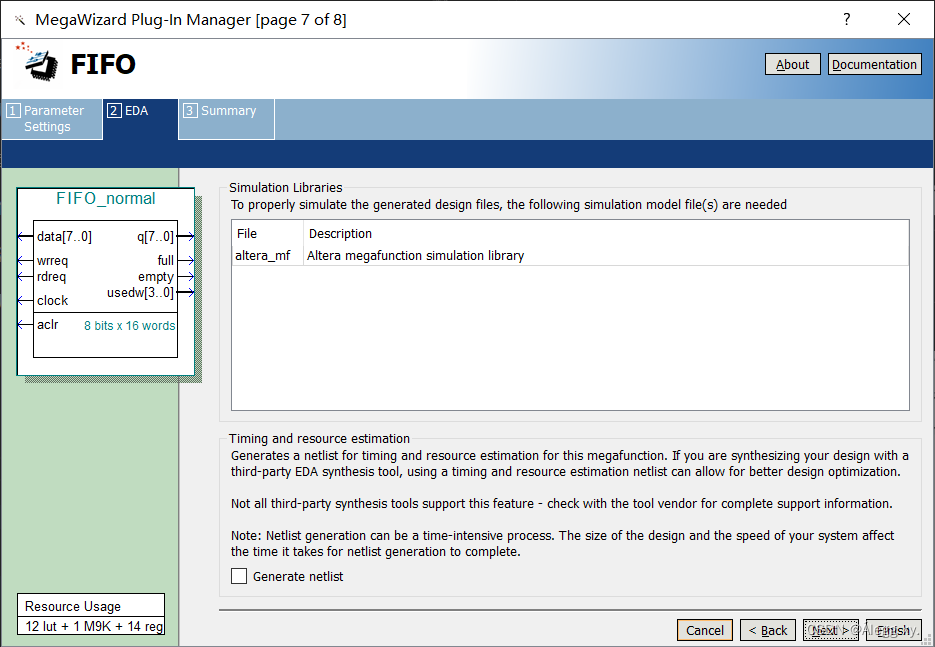Click the wizard icon in title bar
This screenshot has width=935, height=647.
pos(20,20)
